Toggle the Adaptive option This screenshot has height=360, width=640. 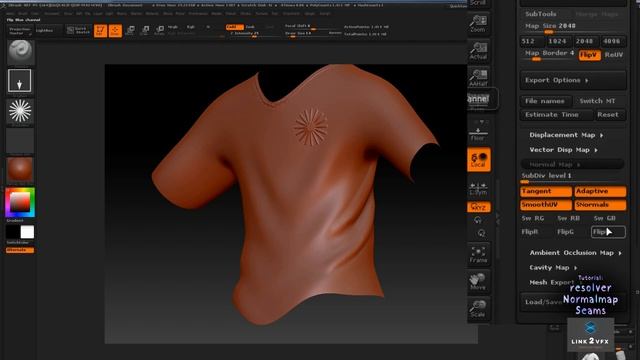tap(600, 191)
